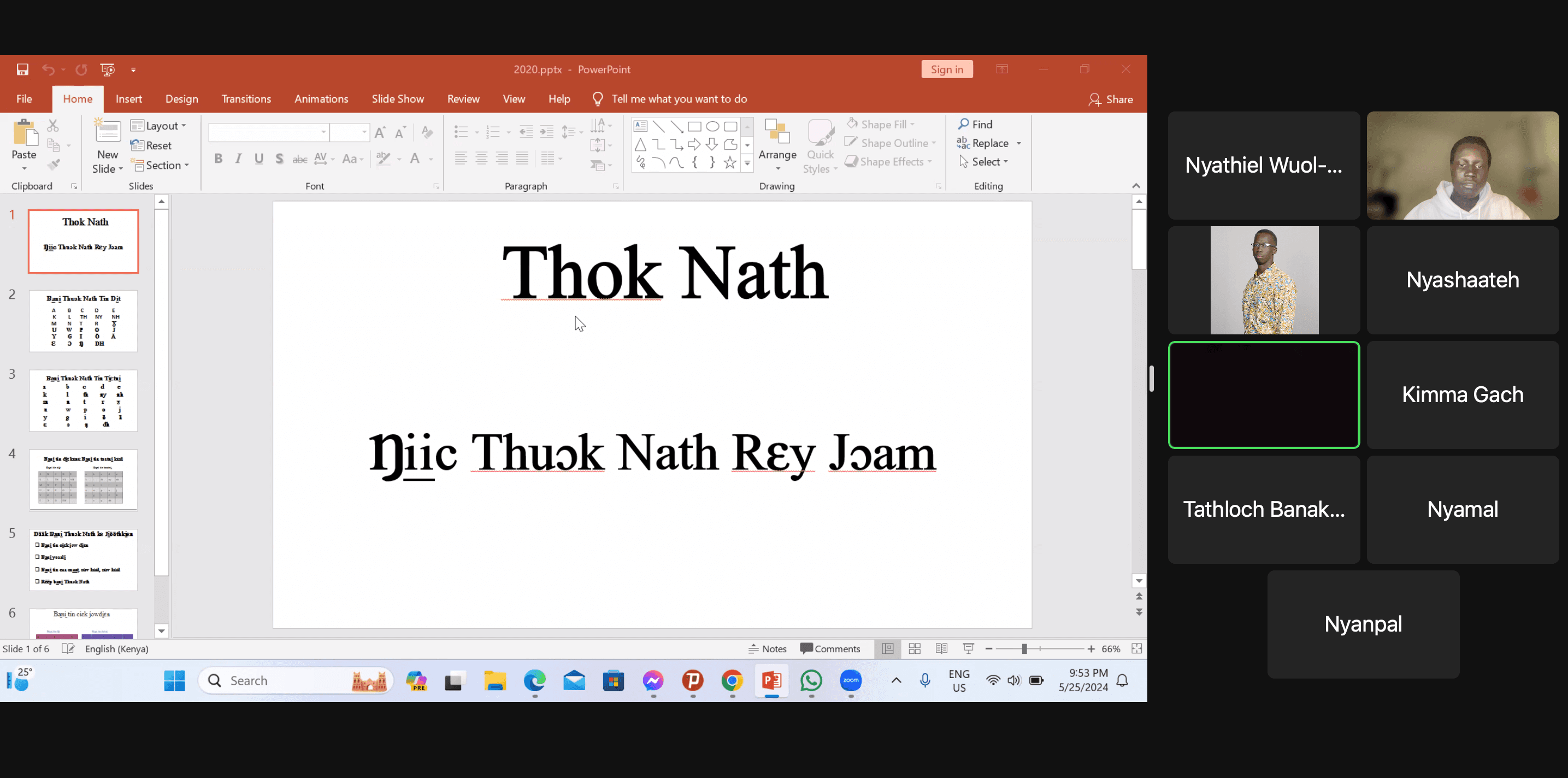Open the Insert ribbon tab
Screen dimensions: 1568x778
[x=128, y=99]
